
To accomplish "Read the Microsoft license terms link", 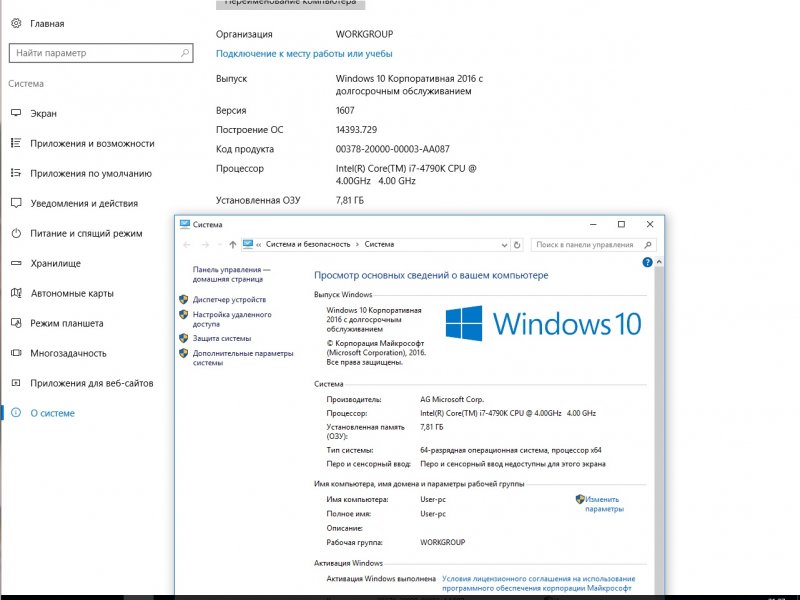I will 538,583.
